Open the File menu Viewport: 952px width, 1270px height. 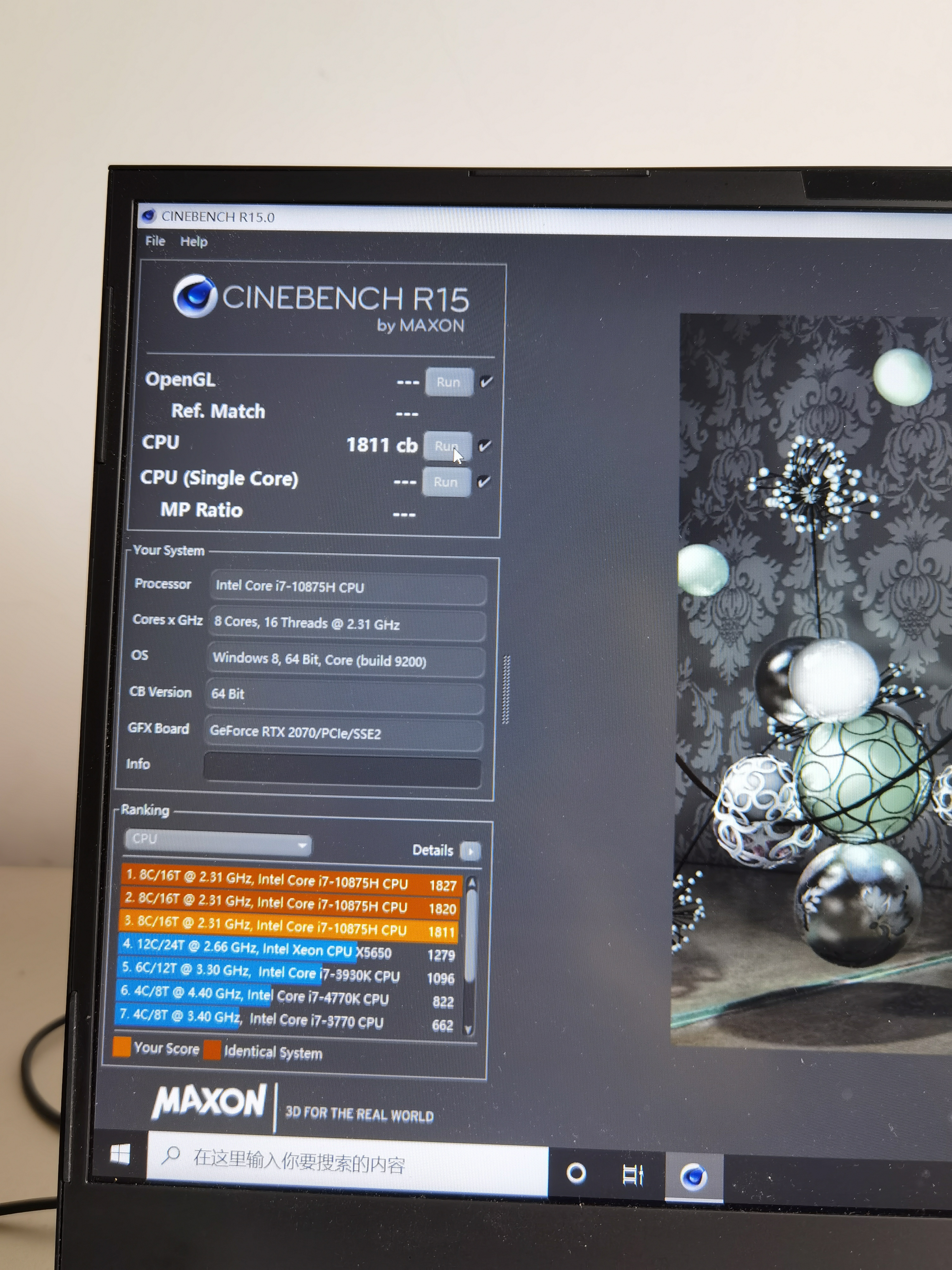pyautogui.click(x=155, y=241)
